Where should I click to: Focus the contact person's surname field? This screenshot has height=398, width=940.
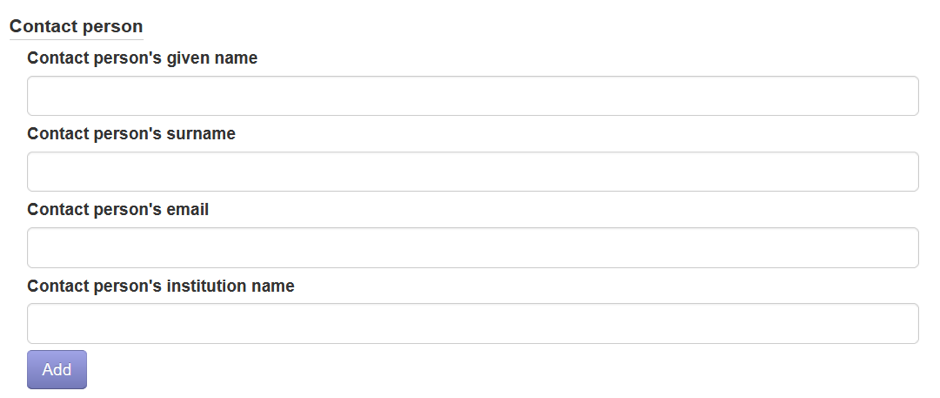pyautogui.click(x=472, y=171)
